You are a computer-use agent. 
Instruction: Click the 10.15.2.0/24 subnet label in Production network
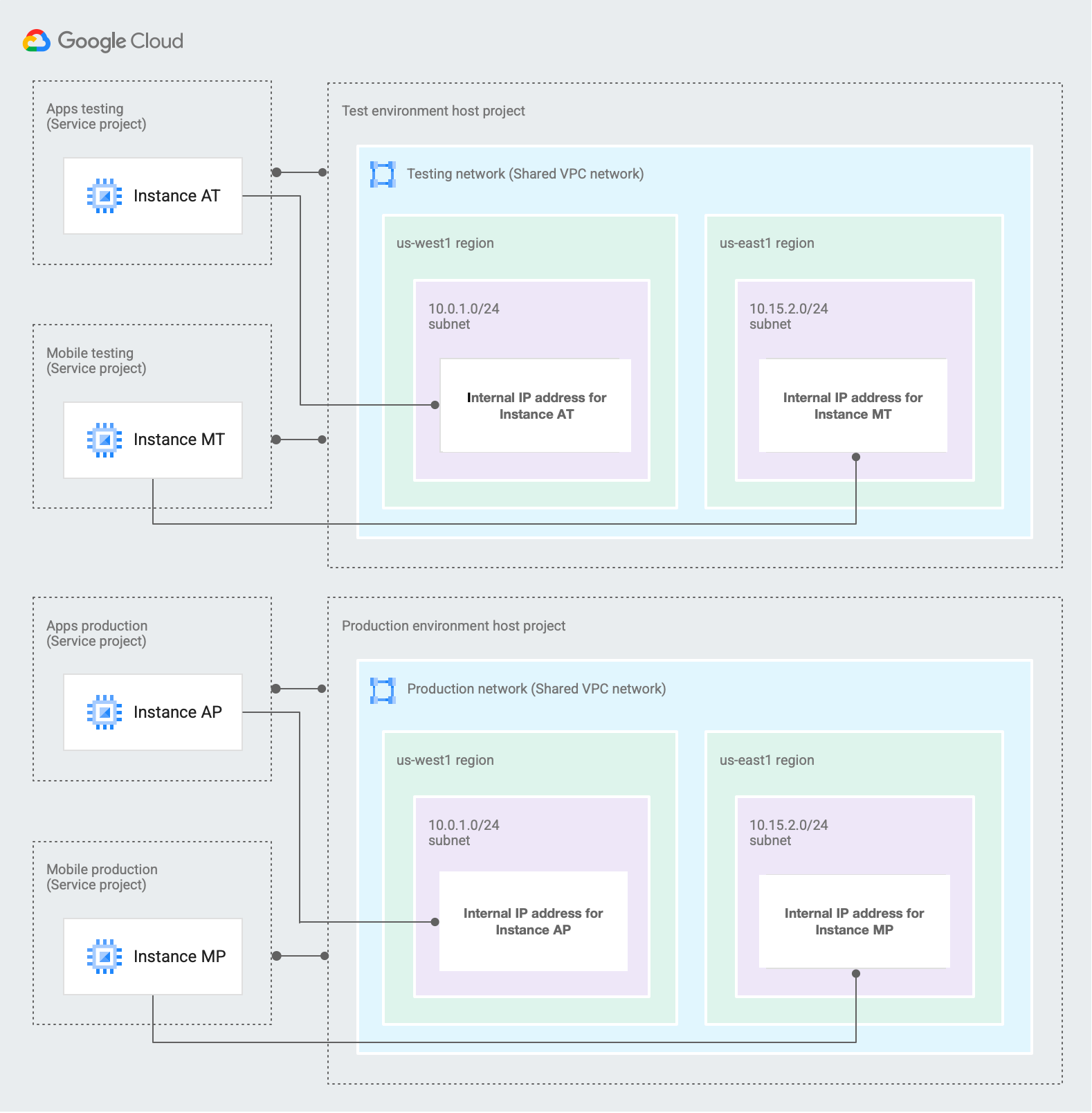tap(788, 833)
